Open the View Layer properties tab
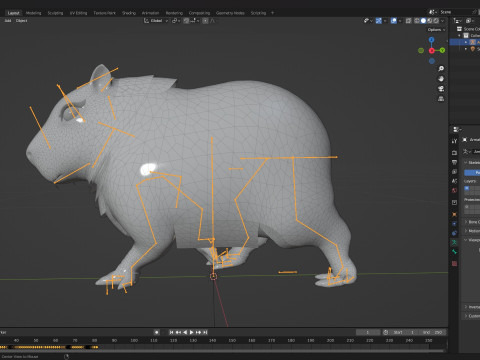480x360 pixels. tap(454, 172)
